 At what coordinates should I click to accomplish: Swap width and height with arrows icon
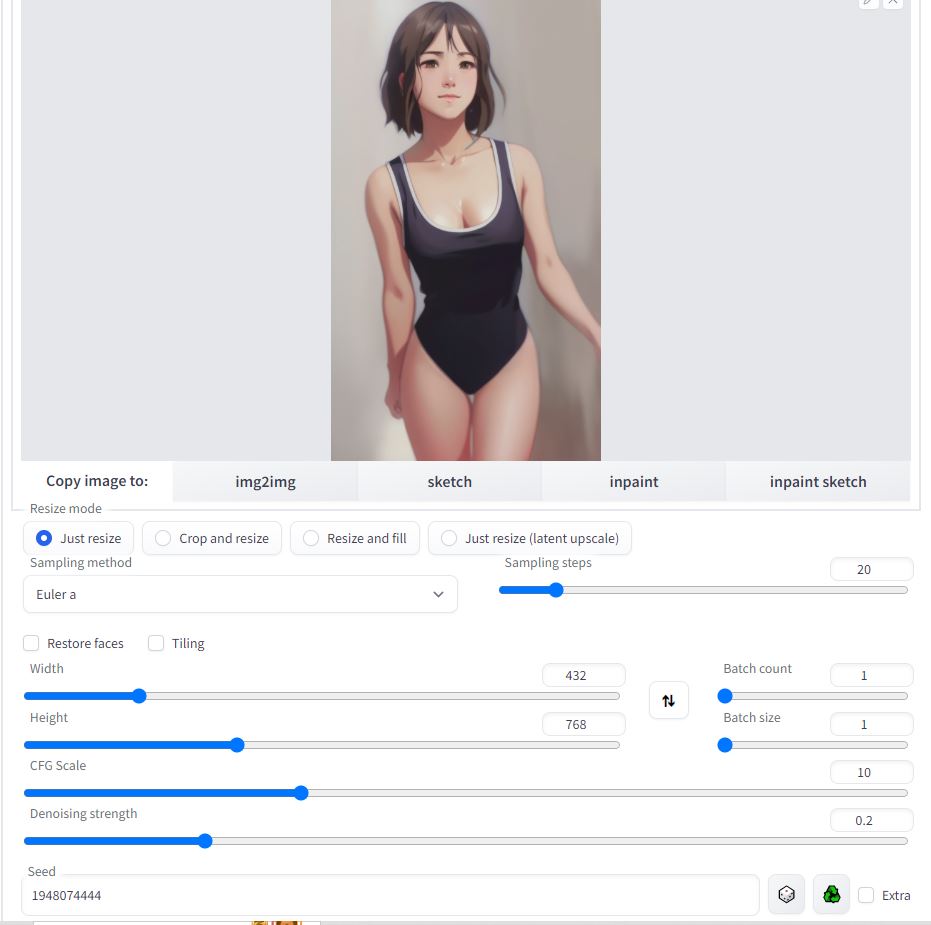[x=669, y=701]
